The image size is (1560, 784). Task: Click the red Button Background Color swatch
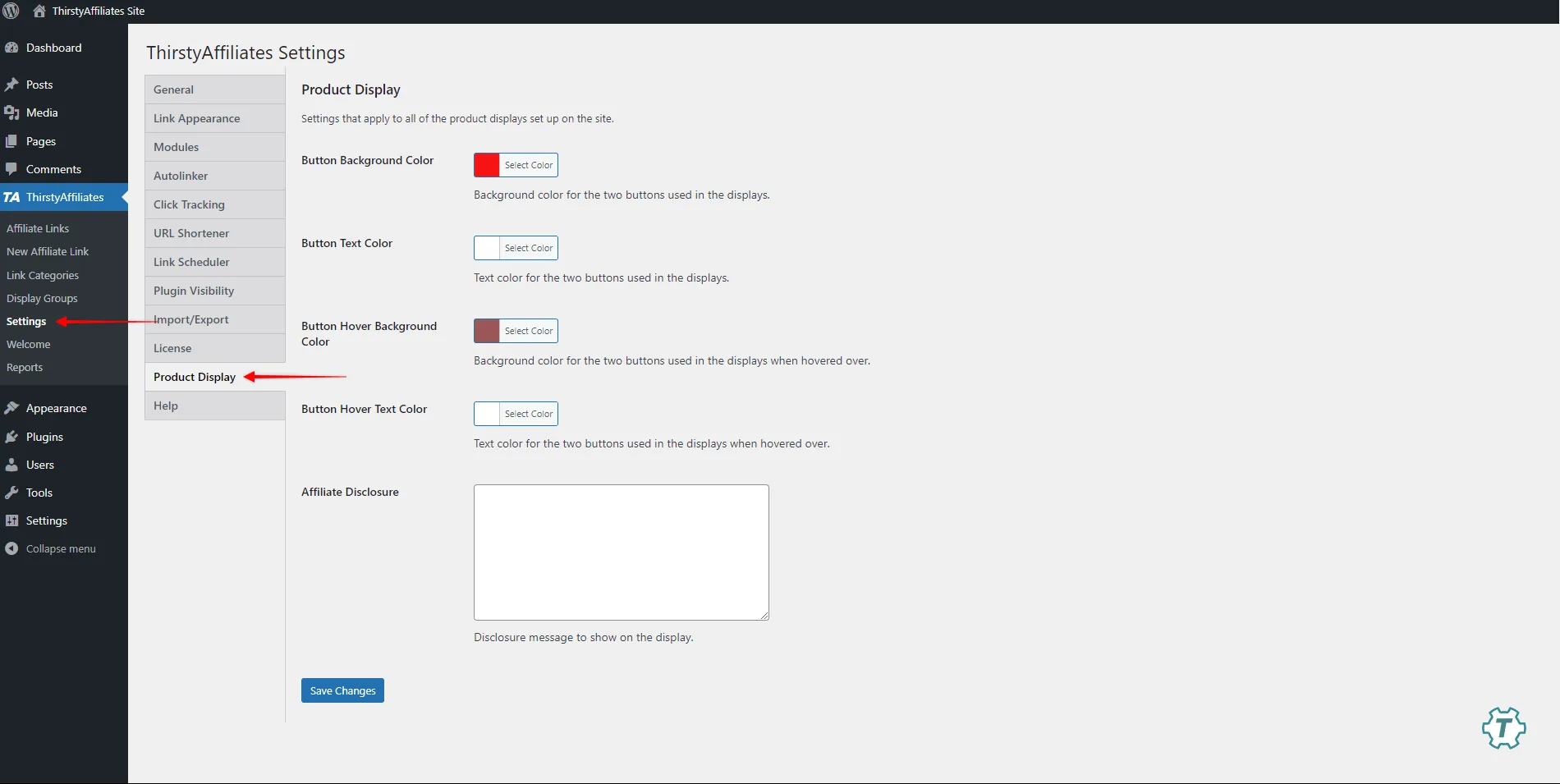click(x=487, y=165)
